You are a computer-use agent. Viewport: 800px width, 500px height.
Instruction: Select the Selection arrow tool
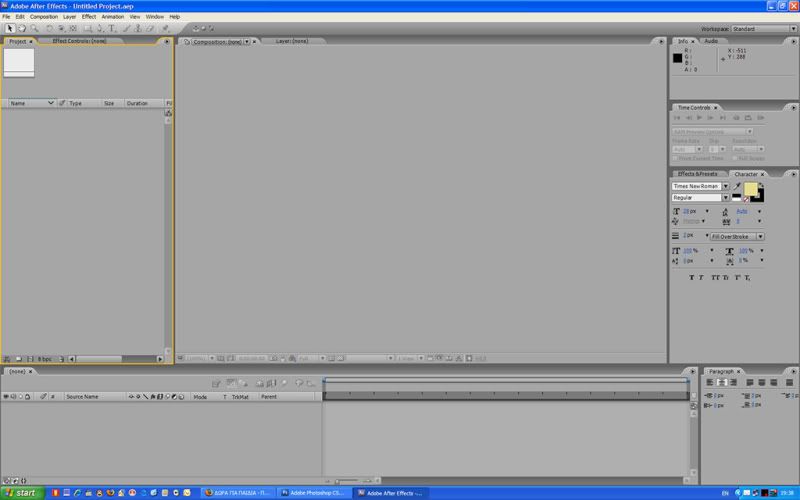10,29
